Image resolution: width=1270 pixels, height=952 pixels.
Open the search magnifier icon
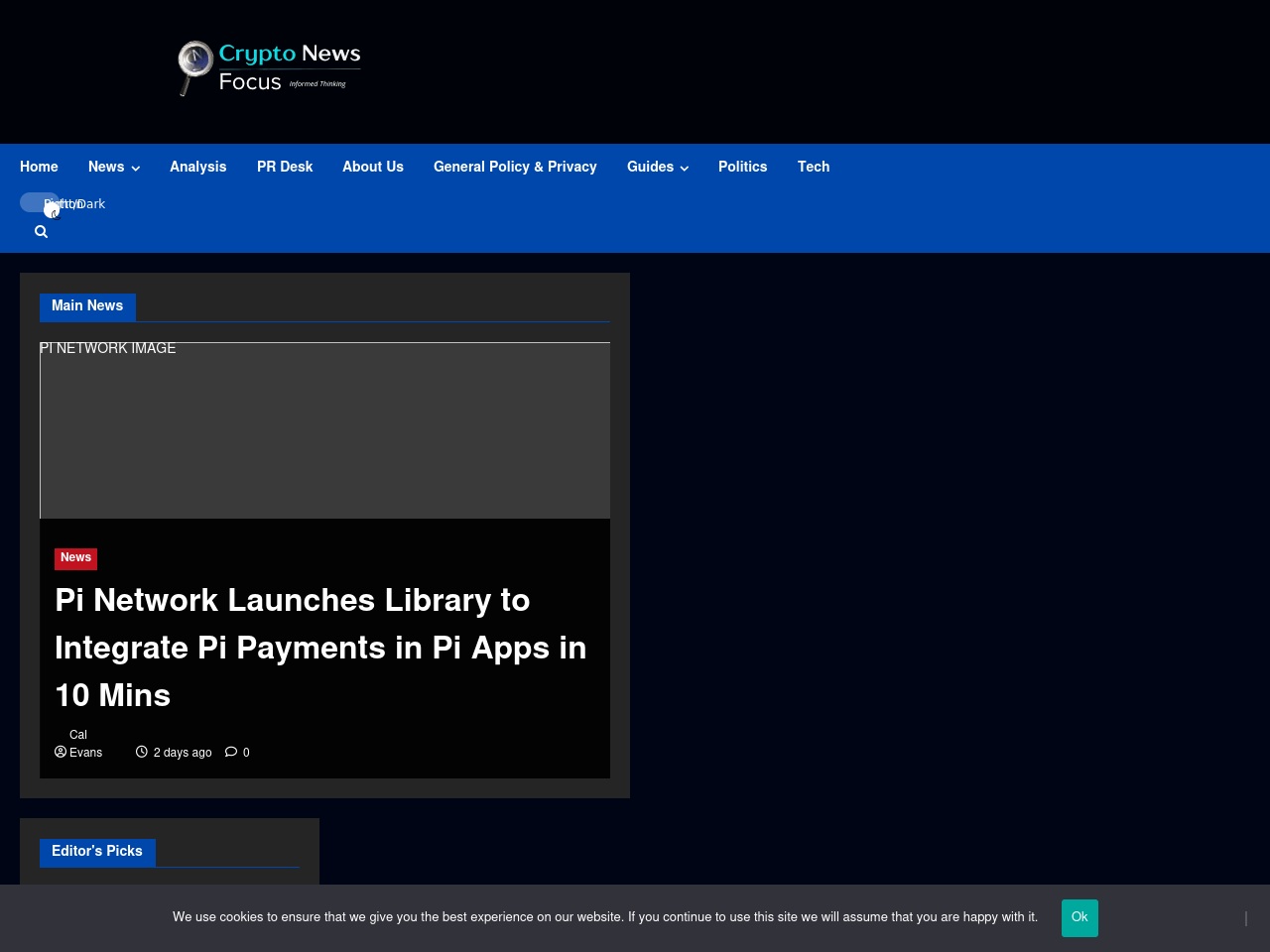coord(41,231)
